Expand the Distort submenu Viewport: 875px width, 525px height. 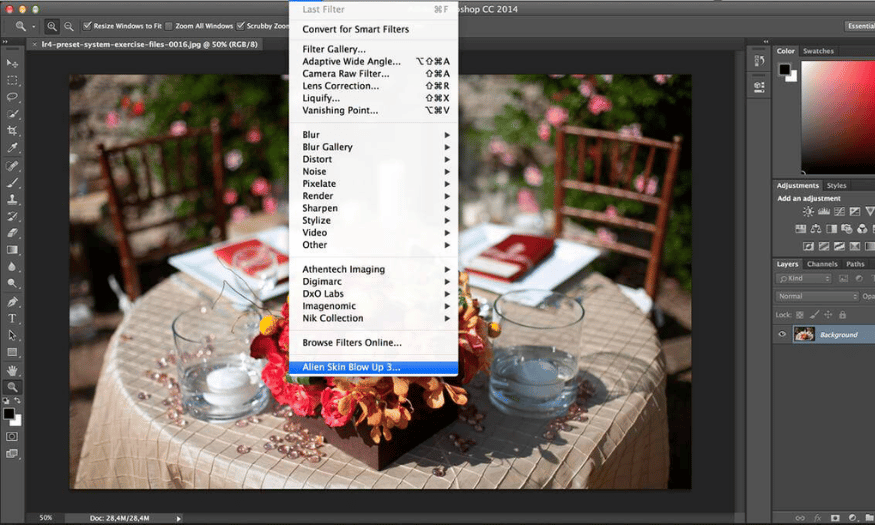374,159
